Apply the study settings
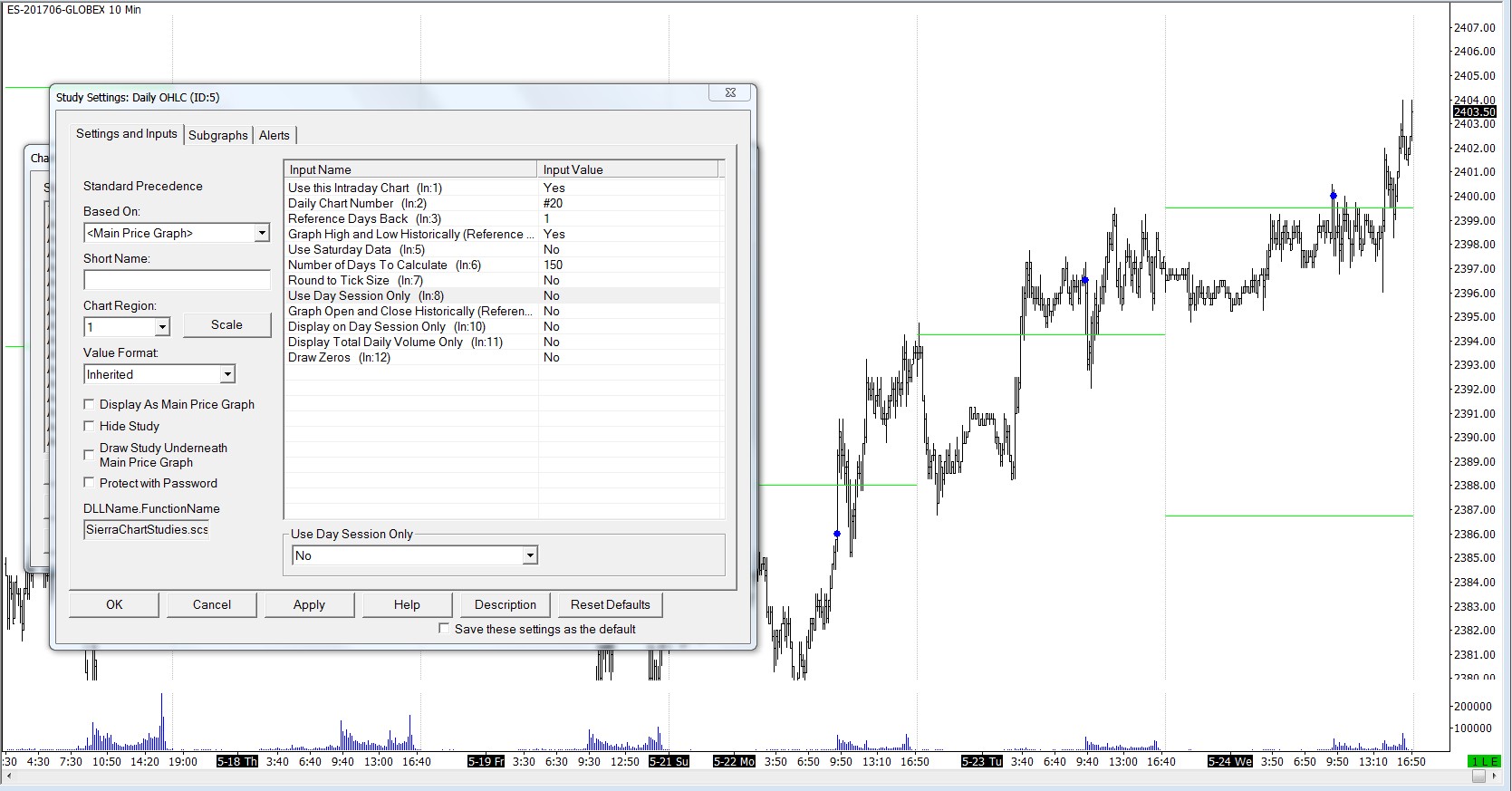This screenshot has height=791, width=1512. [x=309, y=604]
